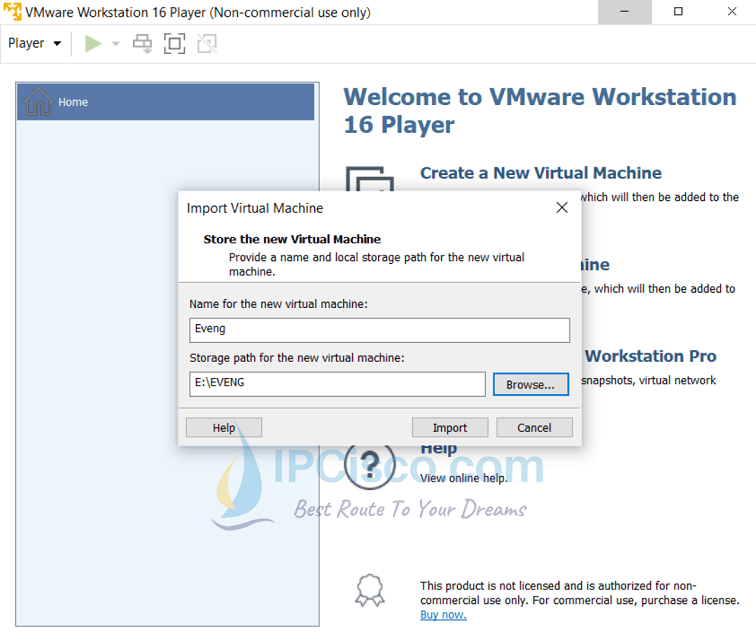The height and width of the screenshot is (639, 756).
Task: Close the VMware Player window
Action: pos(731,12)
